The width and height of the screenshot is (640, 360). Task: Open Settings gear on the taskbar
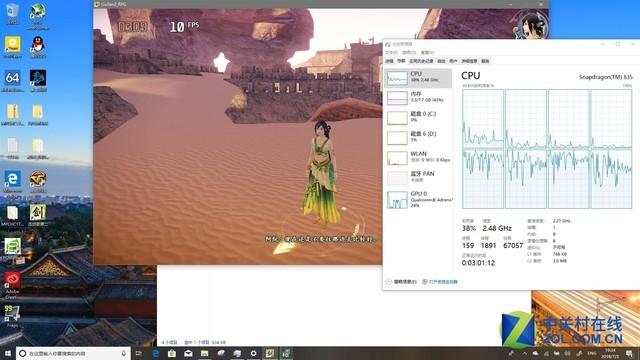click(253, 353)
